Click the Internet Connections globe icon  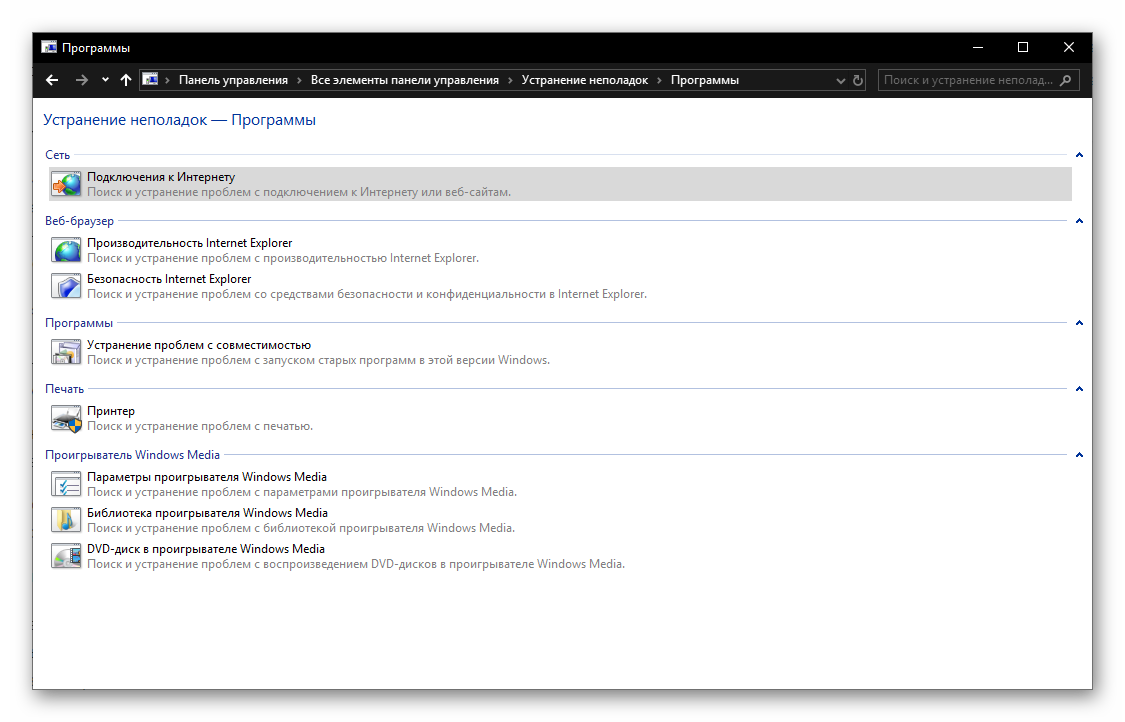pyautogui.click(x=66, y=184)
